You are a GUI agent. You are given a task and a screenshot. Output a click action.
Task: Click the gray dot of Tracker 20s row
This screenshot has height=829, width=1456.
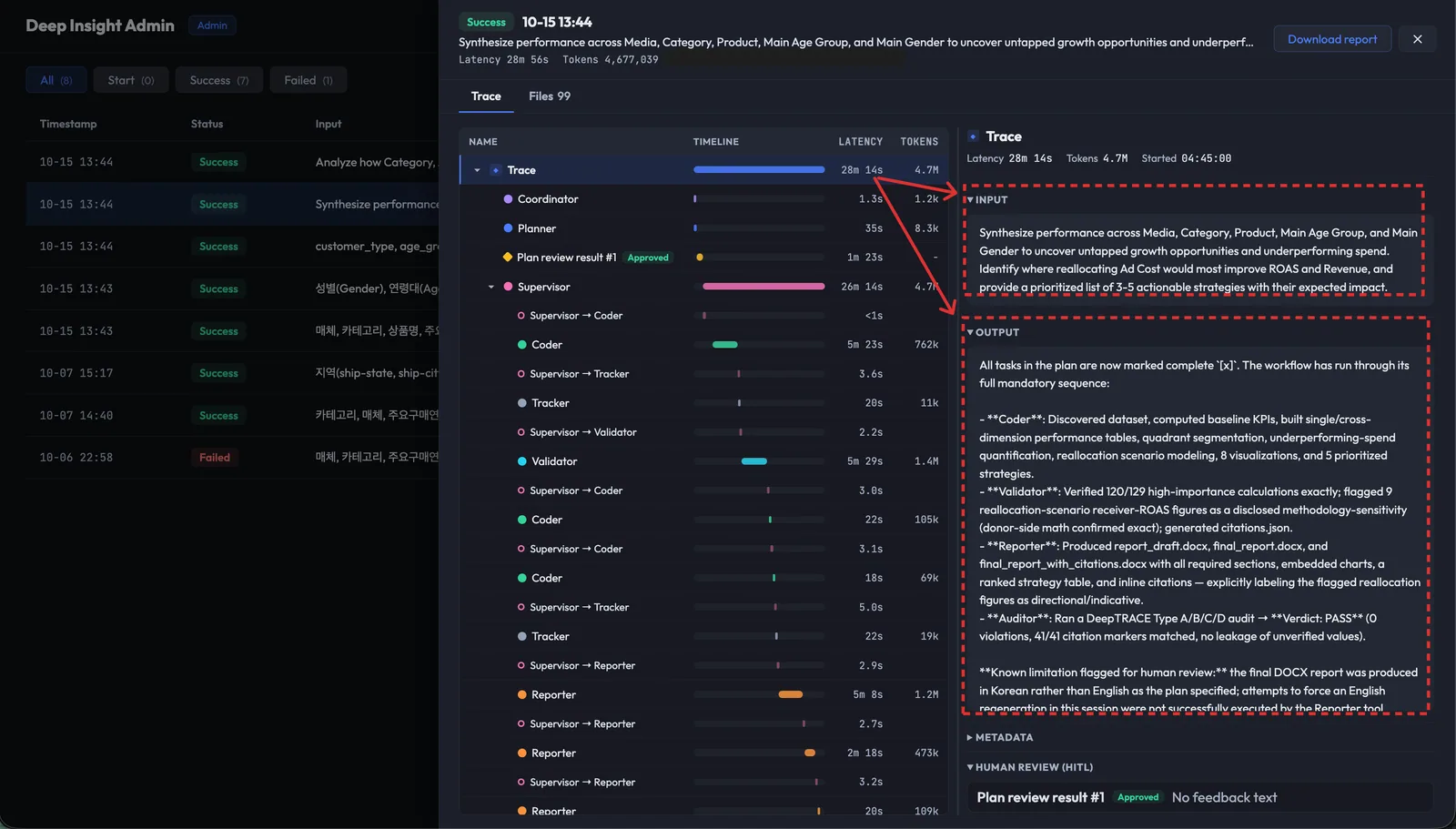pos(522,403)
